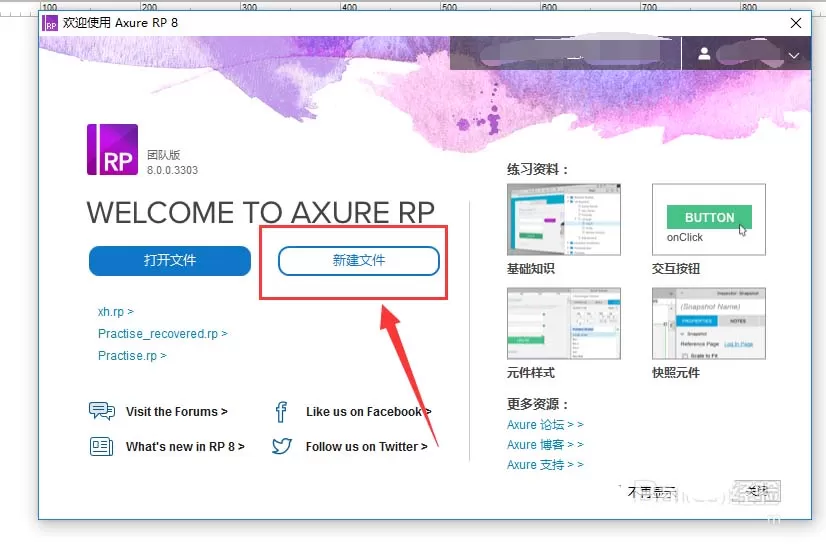Click the version number 8.0.0.3303

tap(172, 170)
